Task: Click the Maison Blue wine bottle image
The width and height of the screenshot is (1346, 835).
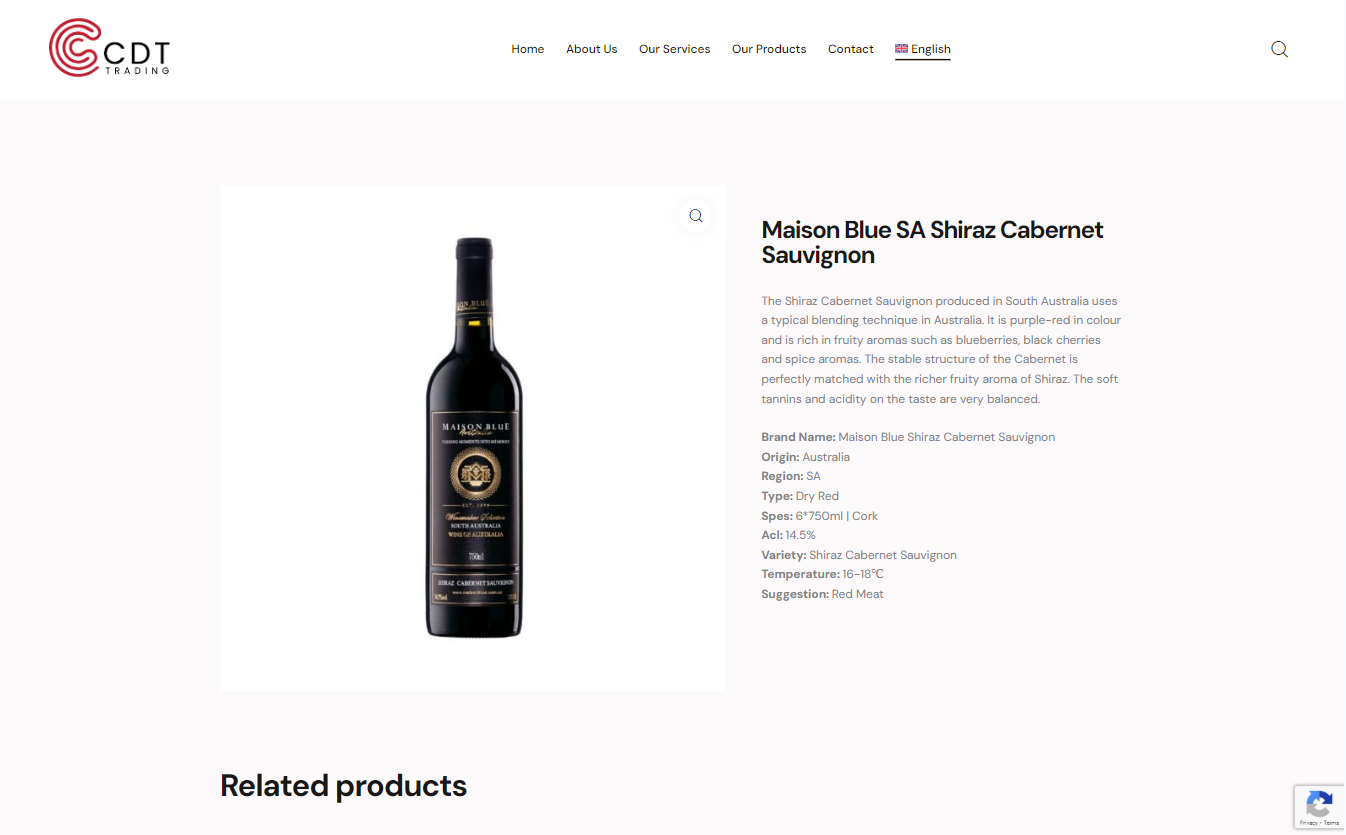Action: [474, 437]
